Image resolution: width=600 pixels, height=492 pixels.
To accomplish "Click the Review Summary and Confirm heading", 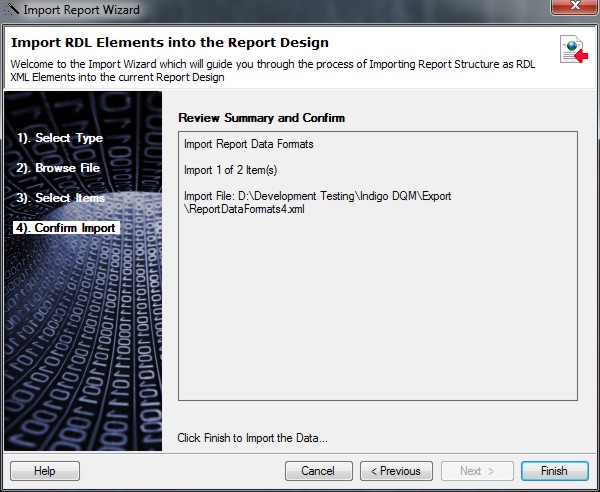I will (261, 118).
